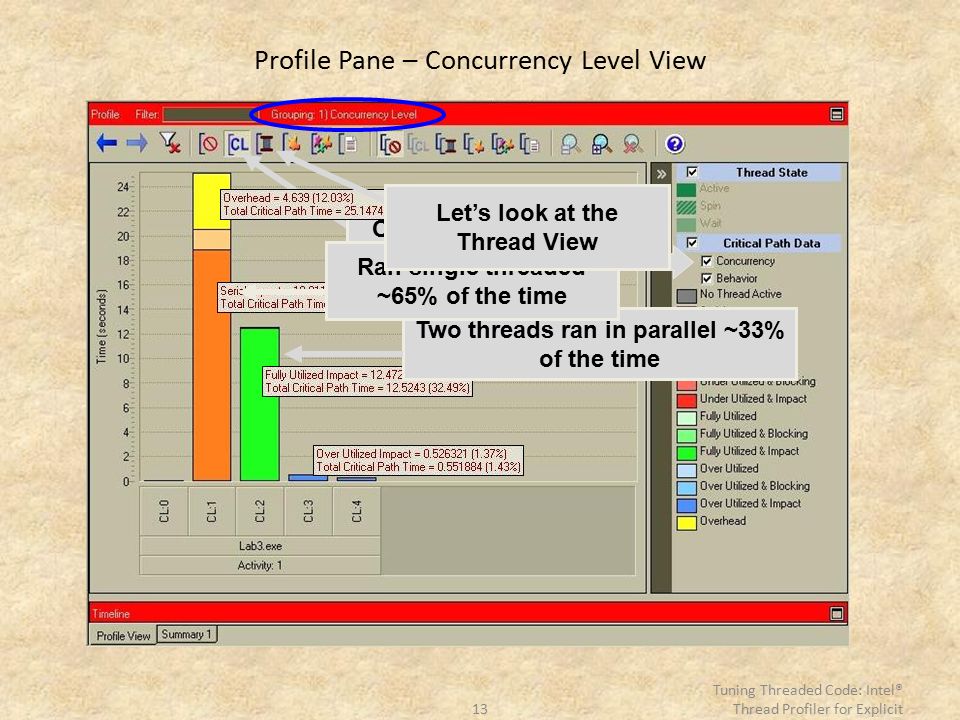Select the first-level document grouping icon
960x720 pixels.
[x=349, y=144]
